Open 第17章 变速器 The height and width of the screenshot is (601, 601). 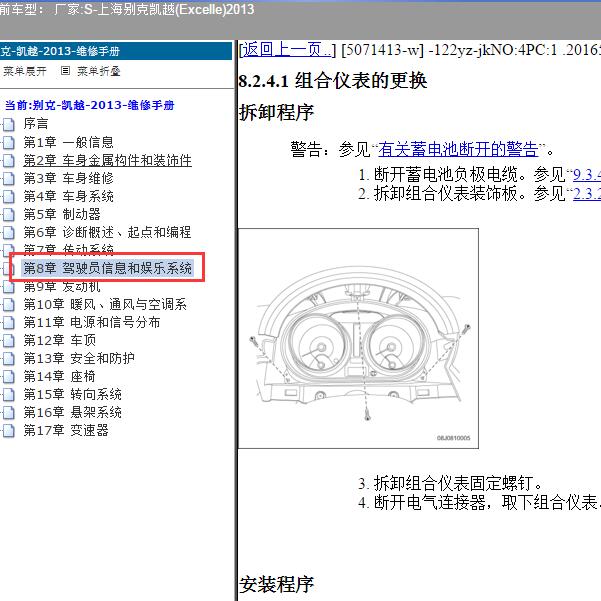(66, 430)
